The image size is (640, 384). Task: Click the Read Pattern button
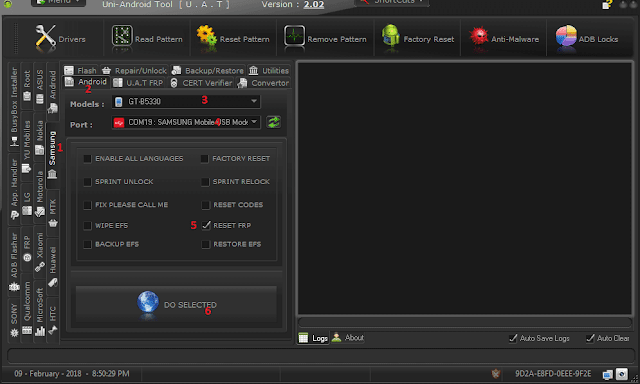(x=147, y=39)
